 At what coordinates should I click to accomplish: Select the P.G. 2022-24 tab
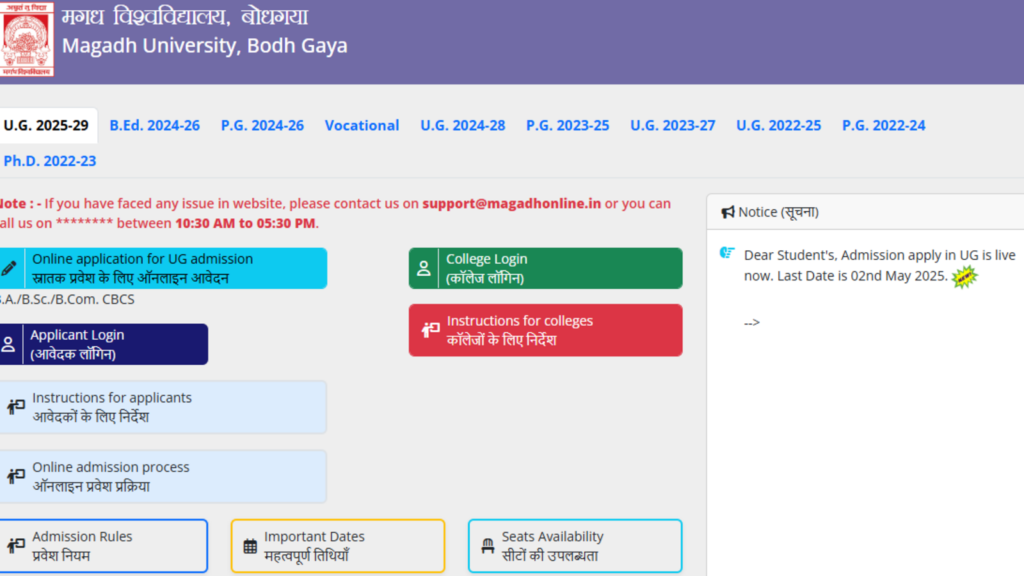click(x=884, y=125)
